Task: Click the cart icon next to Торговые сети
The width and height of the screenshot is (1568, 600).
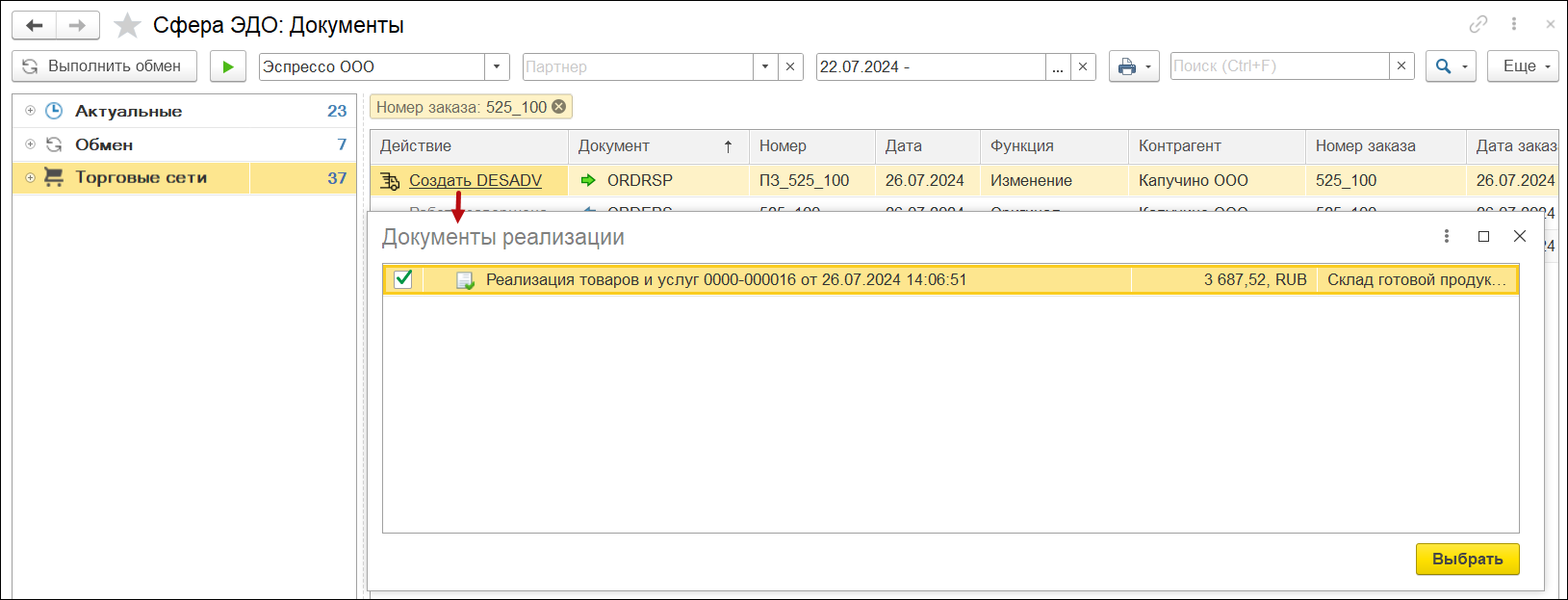Action: point(55,177)
